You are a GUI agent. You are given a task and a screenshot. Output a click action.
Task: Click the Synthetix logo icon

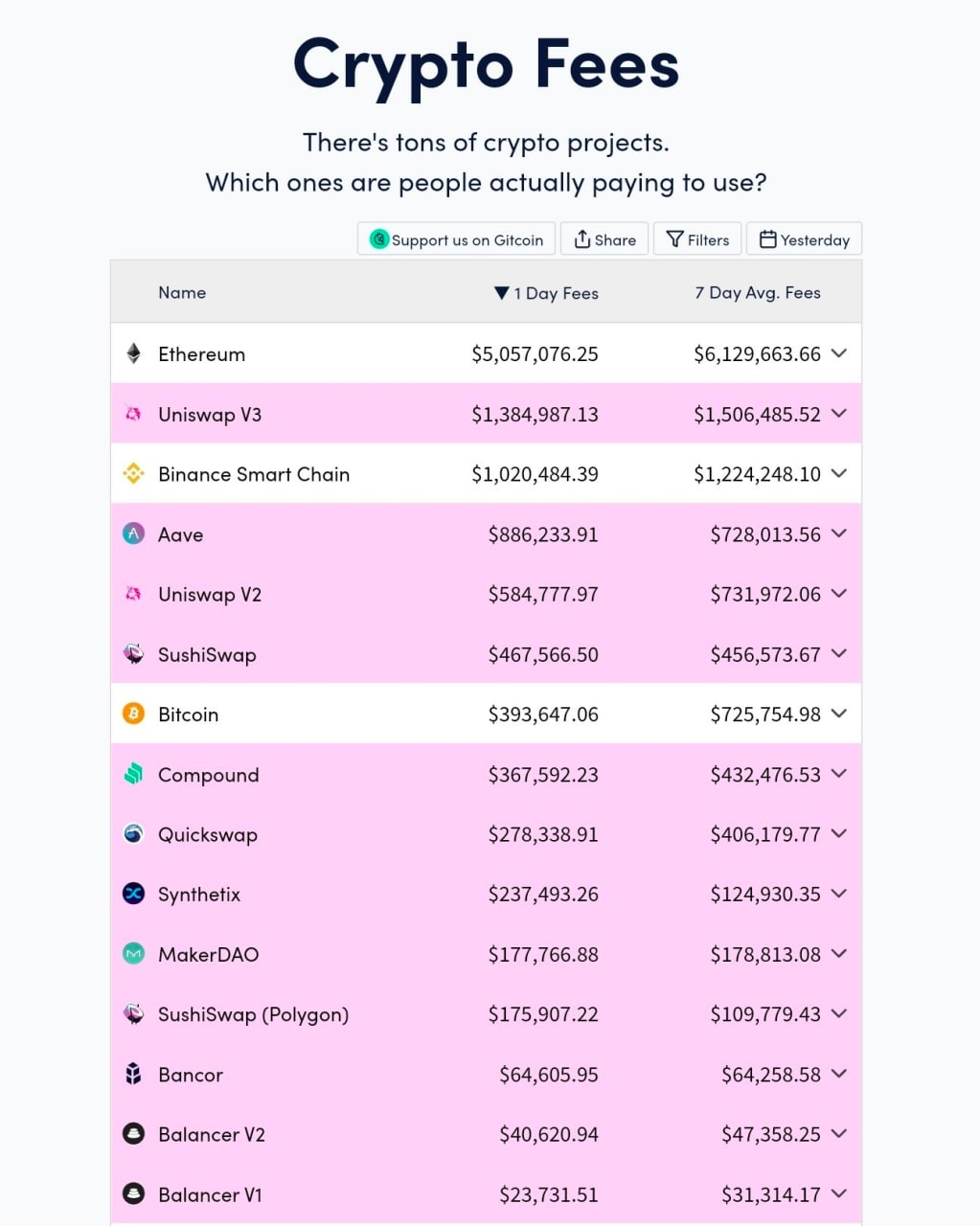(x=134, y=894)
